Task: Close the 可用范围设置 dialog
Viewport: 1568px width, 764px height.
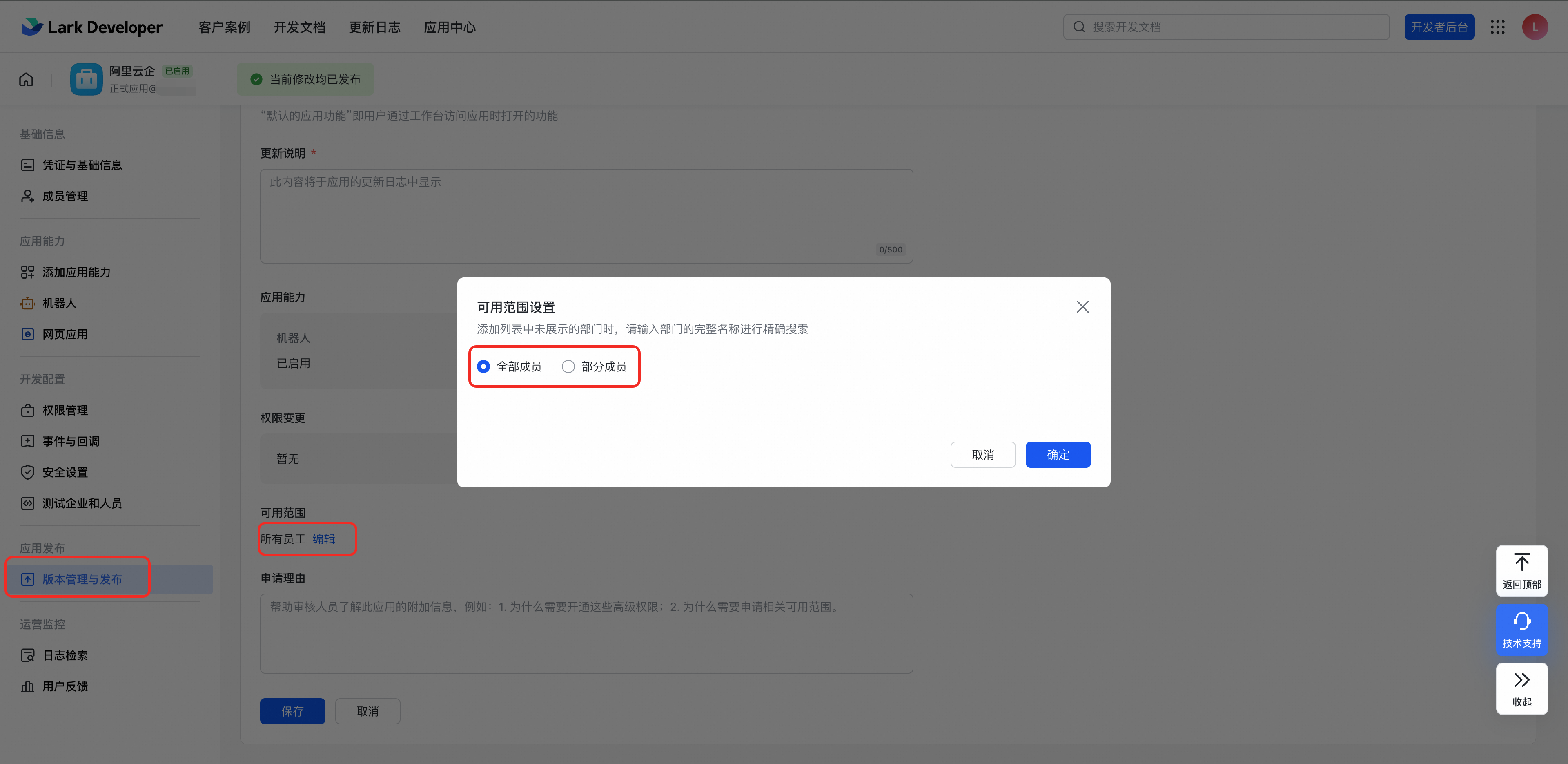Action: coord(1082,306)
